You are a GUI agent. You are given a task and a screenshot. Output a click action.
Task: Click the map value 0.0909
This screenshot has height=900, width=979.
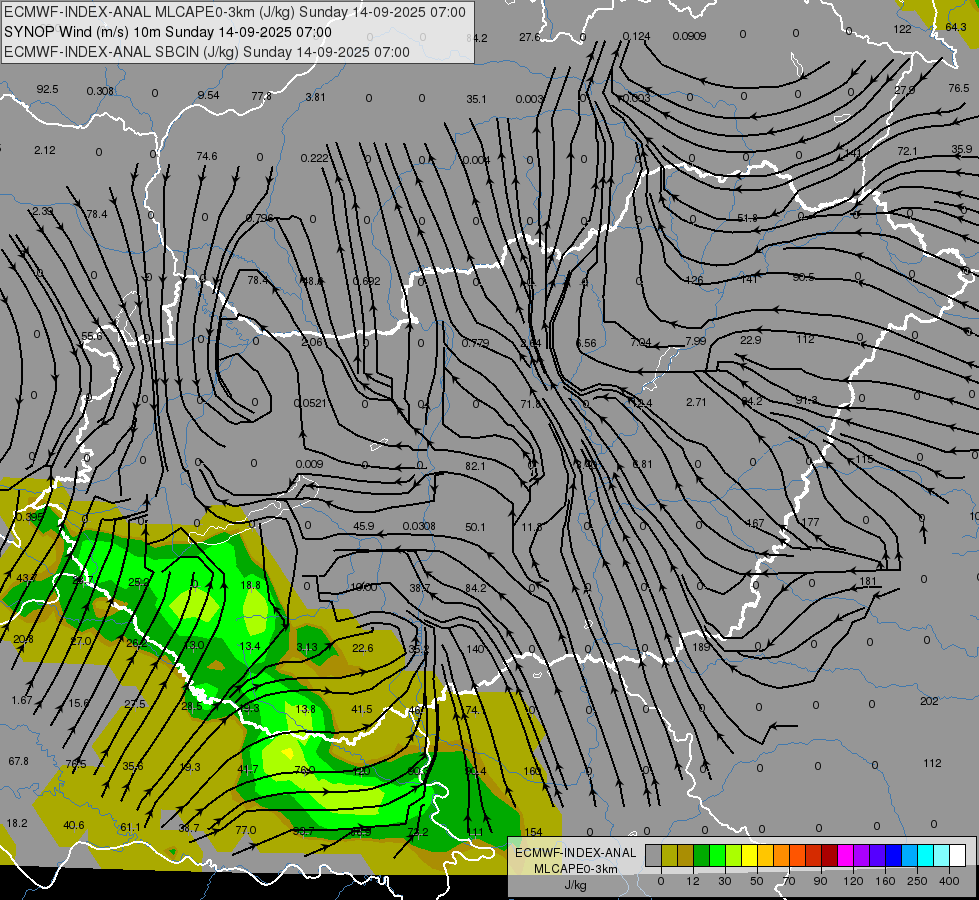[x=689, y=36]
